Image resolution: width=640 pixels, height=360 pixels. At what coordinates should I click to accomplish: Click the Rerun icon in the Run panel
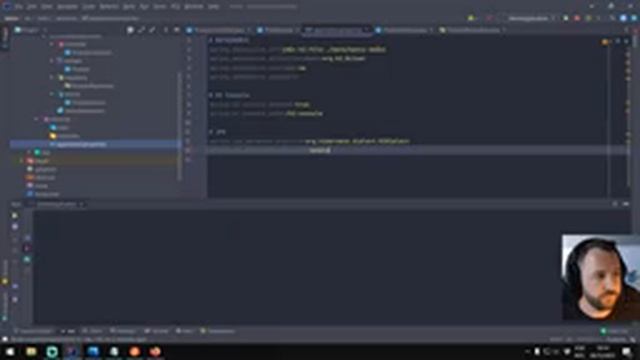(15, 215)
